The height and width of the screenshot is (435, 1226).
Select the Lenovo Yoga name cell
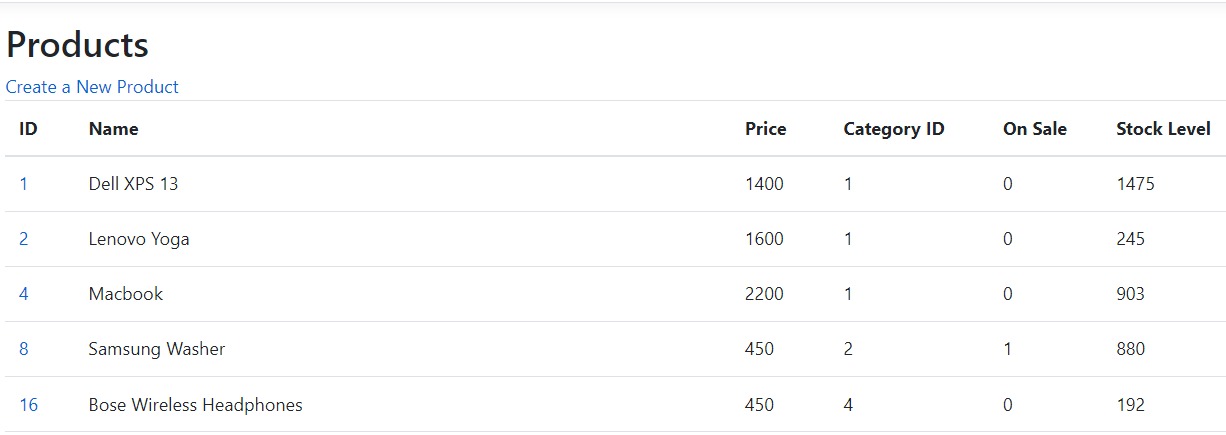(139, 239)
